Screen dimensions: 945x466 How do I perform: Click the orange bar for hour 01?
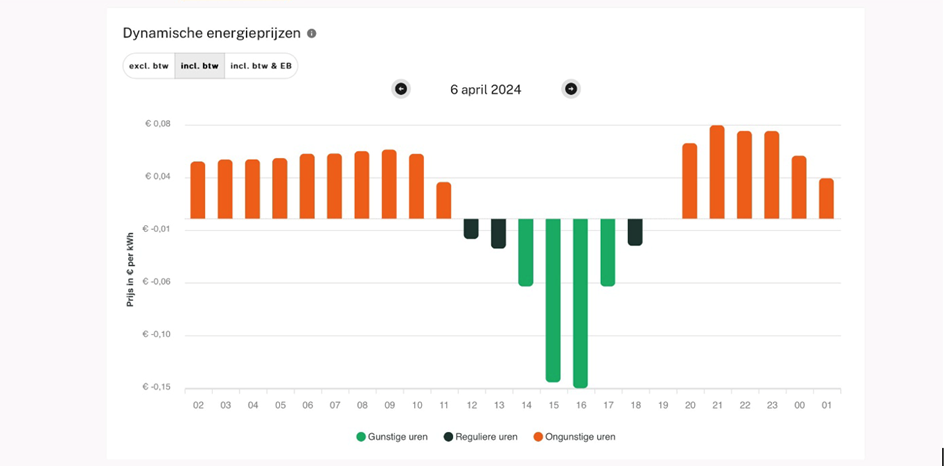pyautogui.click(x=826, y=198)
